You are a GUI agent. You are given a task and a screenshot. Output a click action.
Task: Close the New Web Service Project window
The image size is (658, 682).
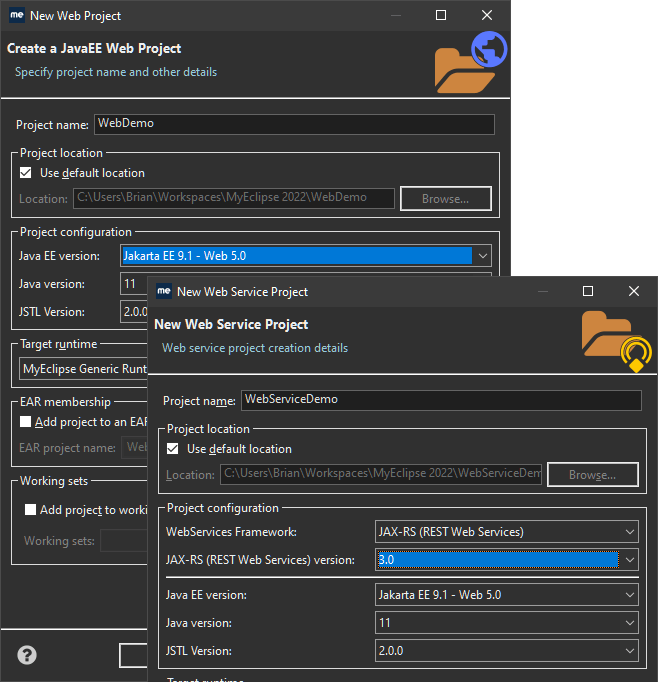coord(634,291)
